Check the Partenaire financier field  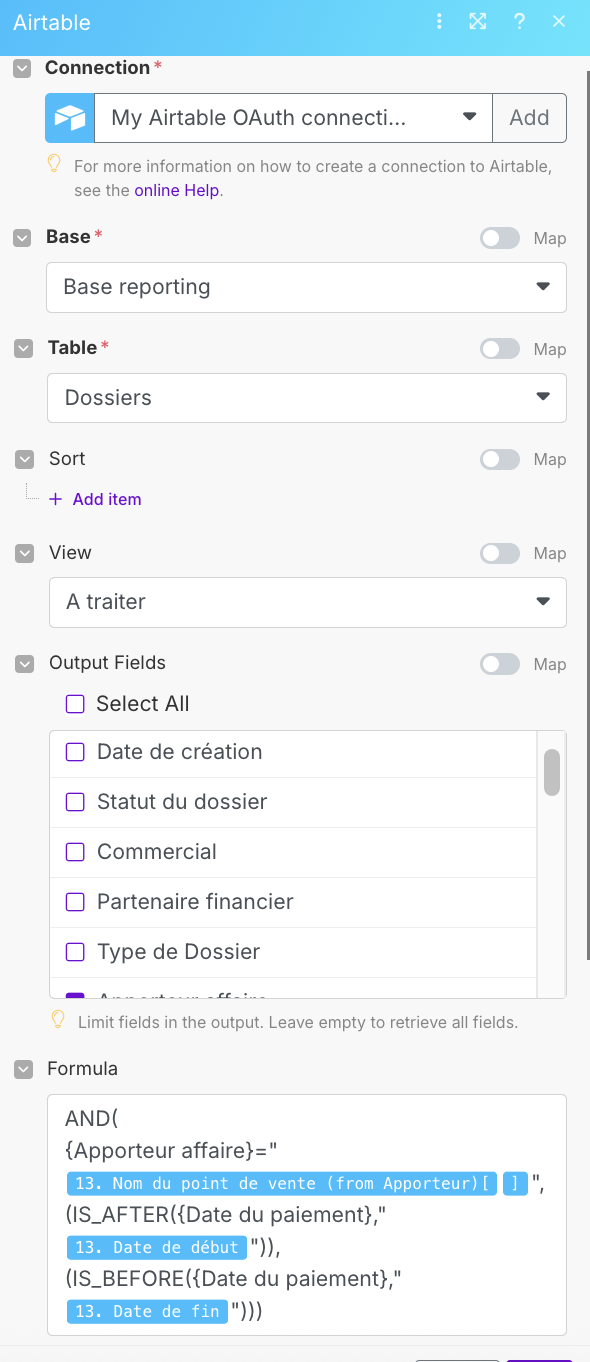pos(75,902)
